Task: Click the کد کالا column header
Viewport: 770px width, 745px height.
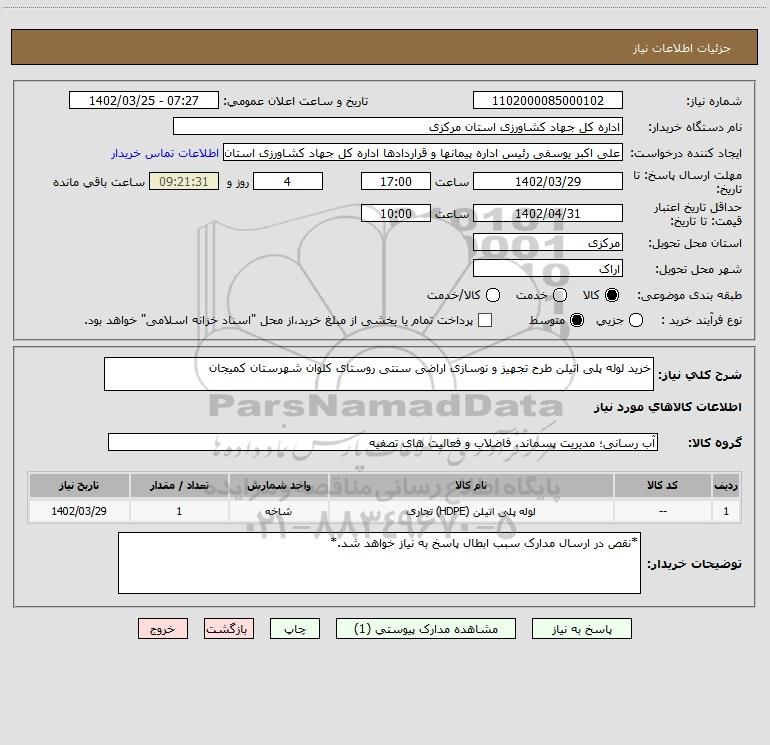Action: click(662, 485)
